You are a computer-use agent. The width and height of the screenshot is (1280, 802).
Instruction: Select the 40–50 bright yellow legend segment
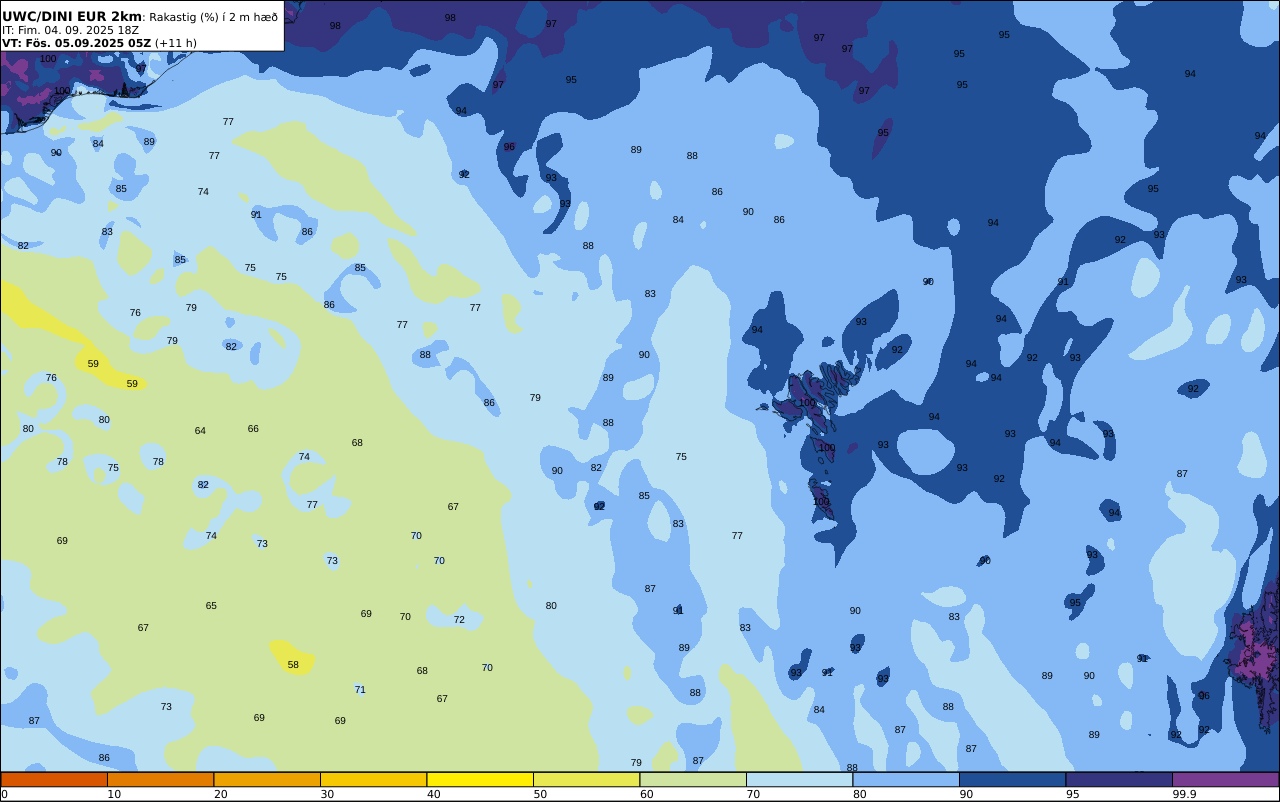coord(480,779)
